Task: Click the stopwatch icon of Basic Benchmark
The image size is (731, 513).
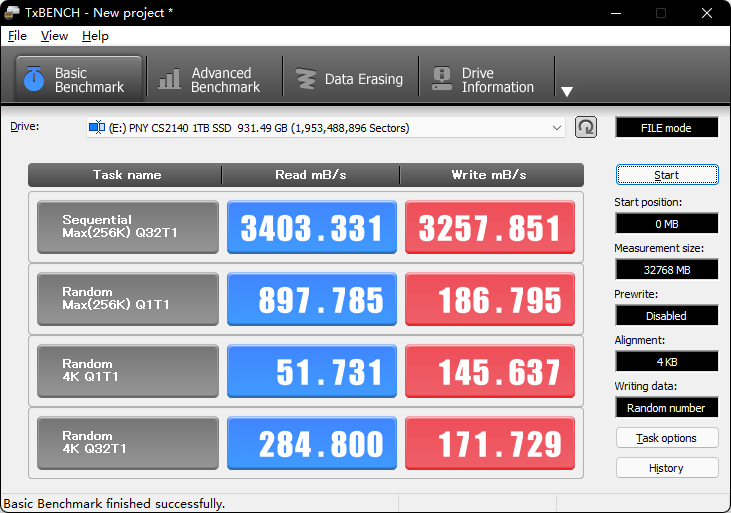Action: [34, 79]
